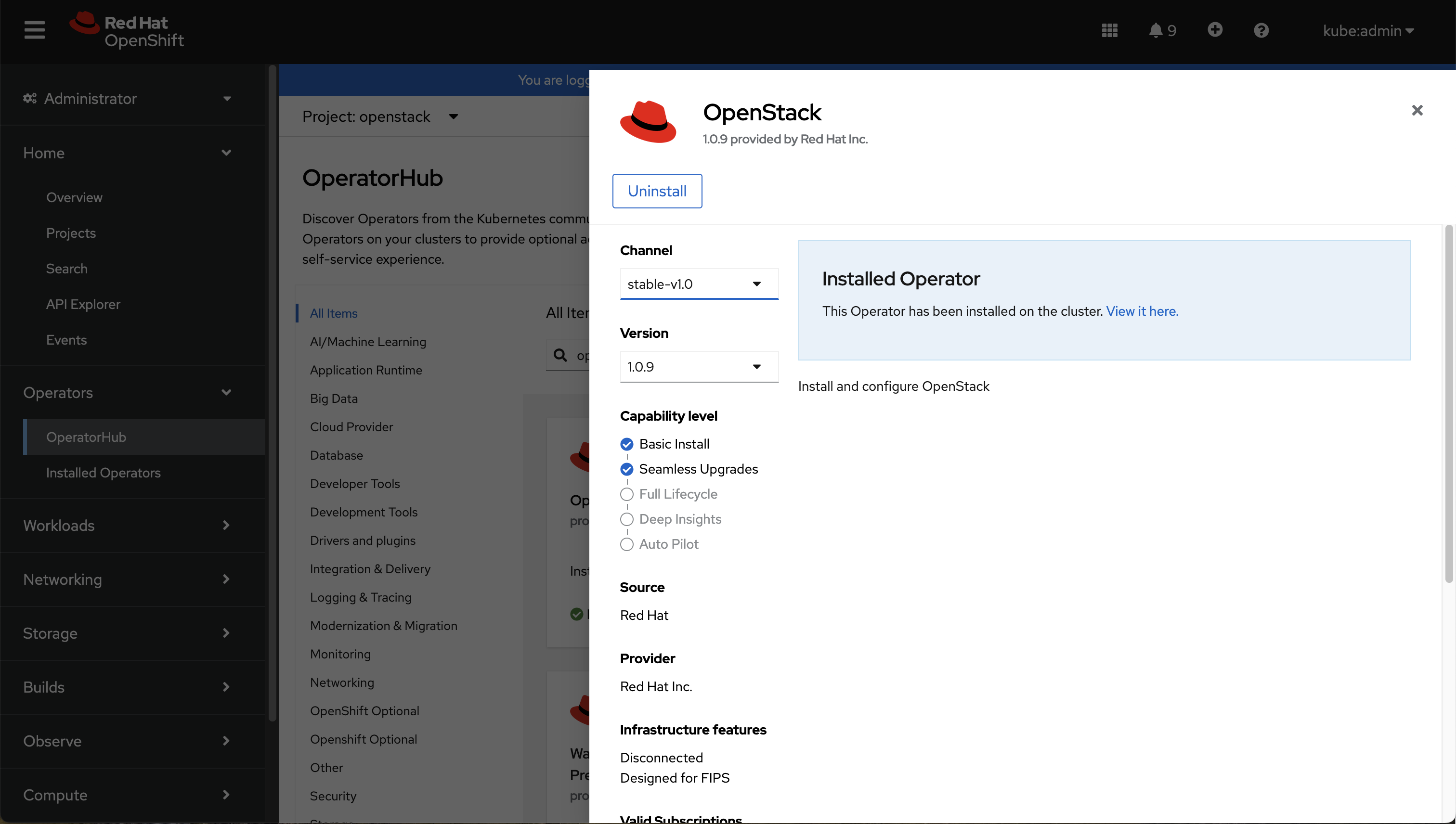Select the Deep Insights capability circle
This screenshot has height=824, width=1456.
(x=627, y=519)
